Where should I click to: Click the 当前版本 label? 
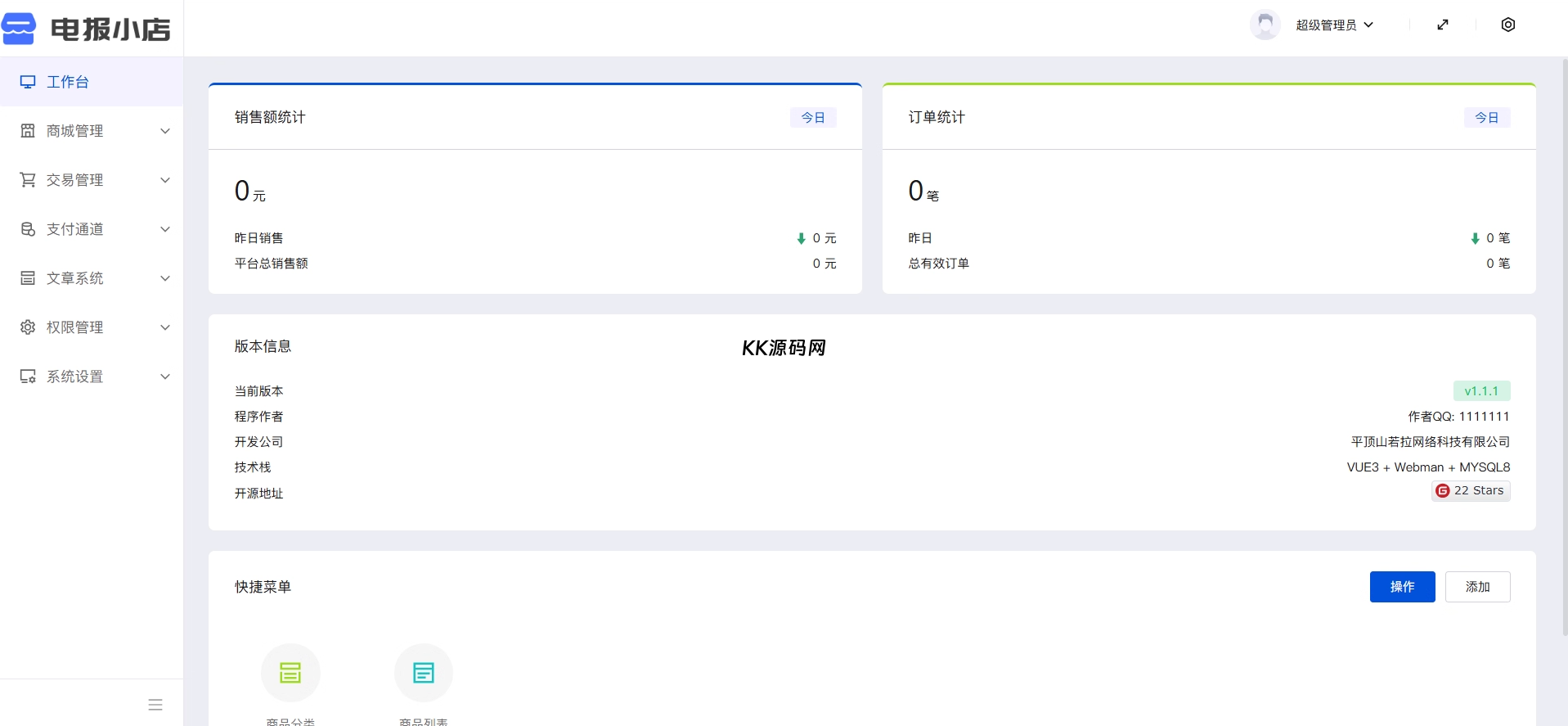point(259,391)
